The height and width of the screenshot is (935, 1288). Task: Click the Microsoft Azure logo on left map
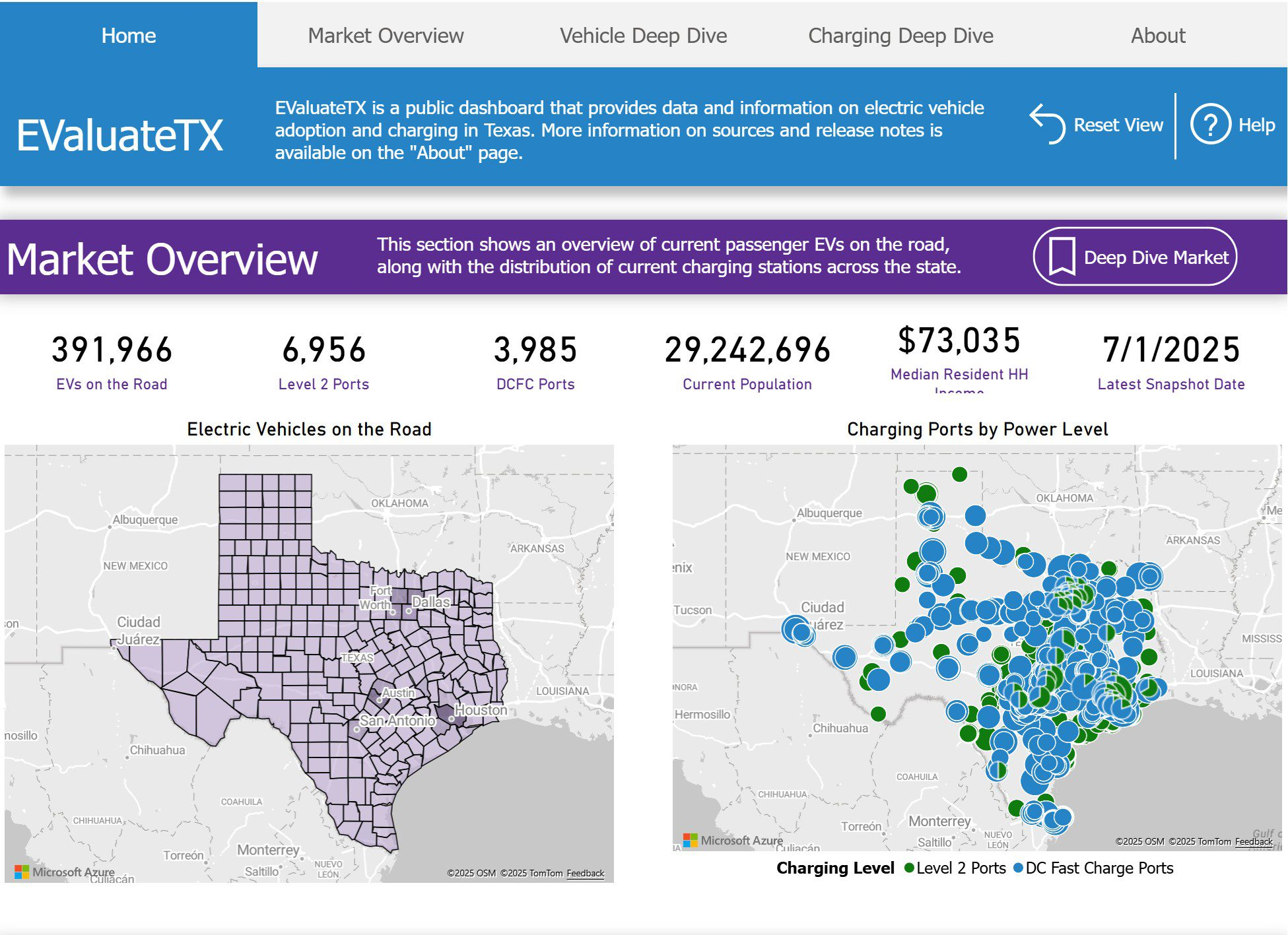point(22,872)
